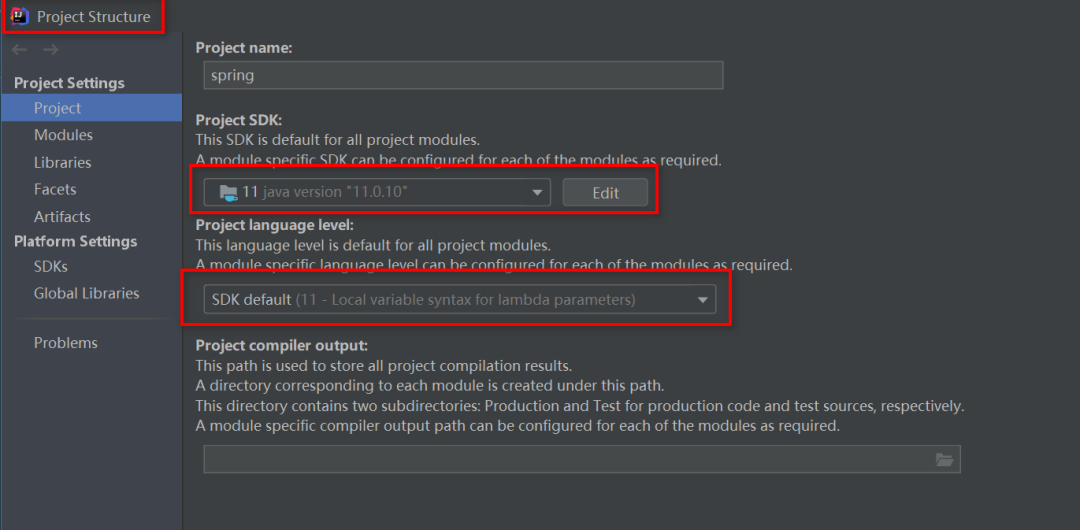Click the back navigation arrow
The height and width of the screenshot is (530, 1080).
point(20,49)
